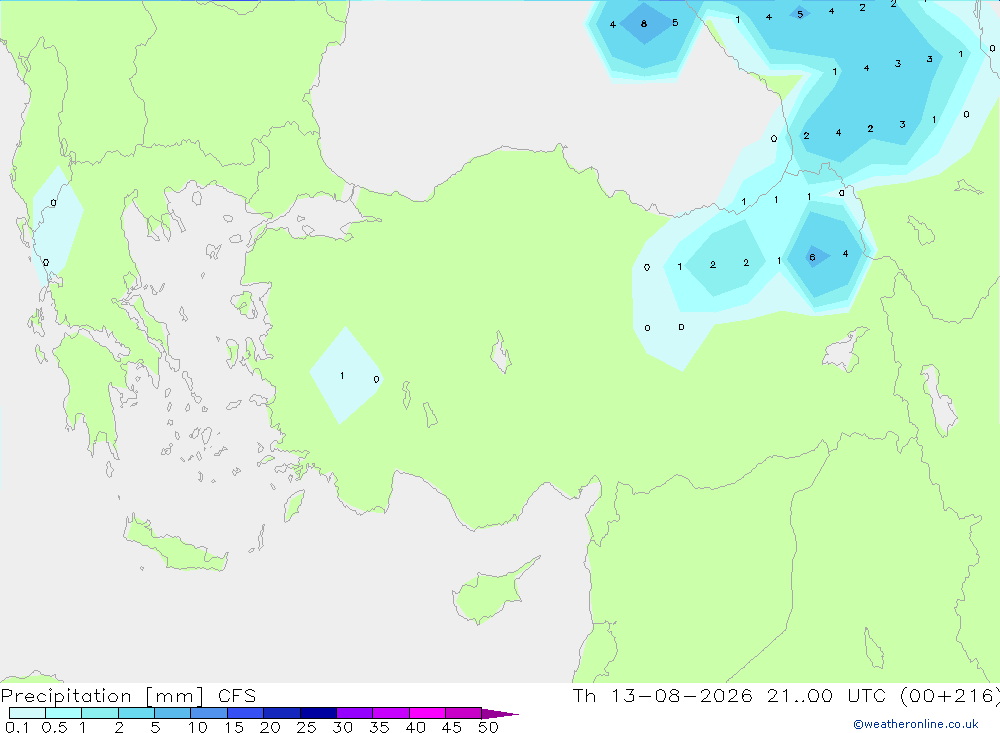Choose the 45–50 mm legend swatch

point(464,713)
